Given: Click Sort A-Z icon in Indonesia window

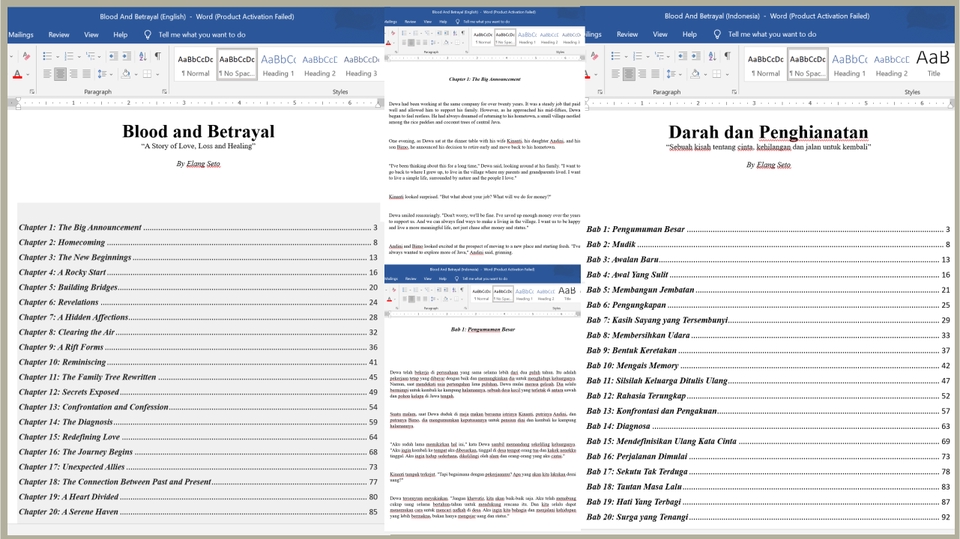Looking at the screenshot, I should click(712, 56).
